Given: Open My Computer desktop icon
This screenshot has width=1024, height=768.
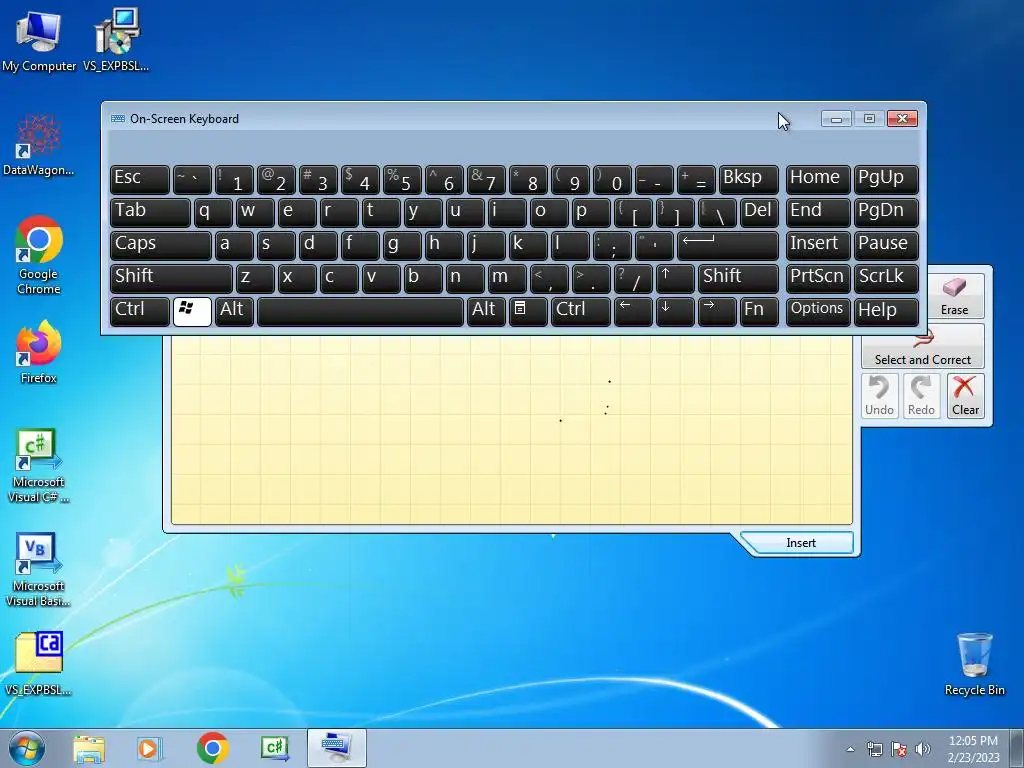Looking at the screenshot, I should click(x=39, y=39).
